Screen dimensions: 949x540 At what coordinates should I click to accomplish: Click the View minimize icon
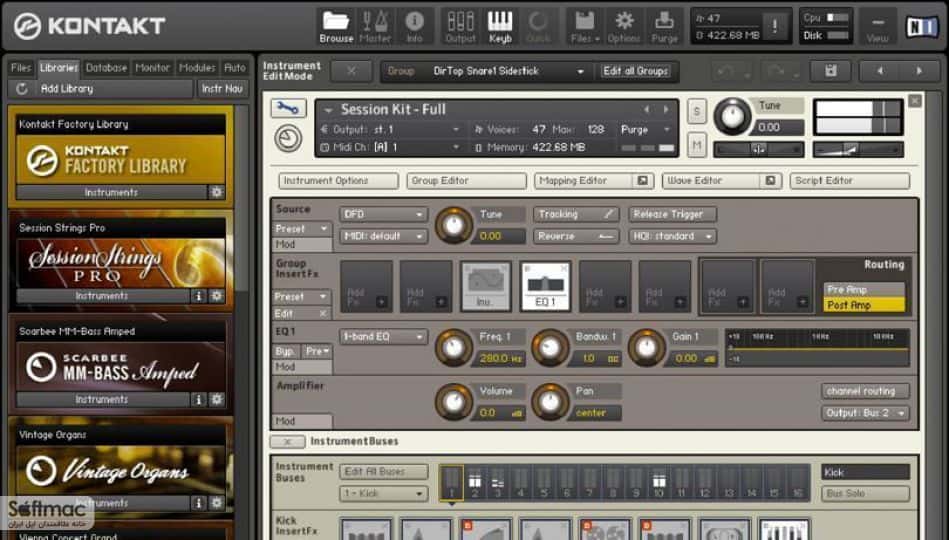[x=878, y=27]
